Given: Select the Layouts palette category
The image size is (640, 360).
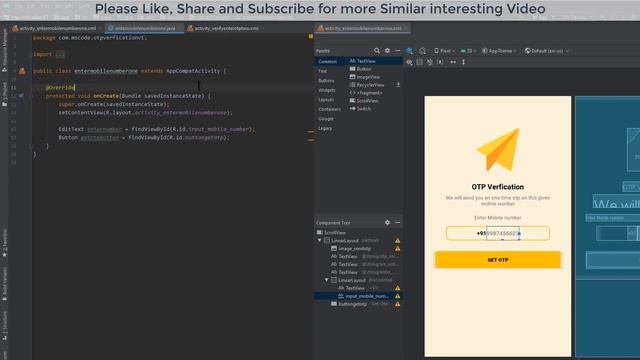Looking at the screenshot, I should coord(326,100).
